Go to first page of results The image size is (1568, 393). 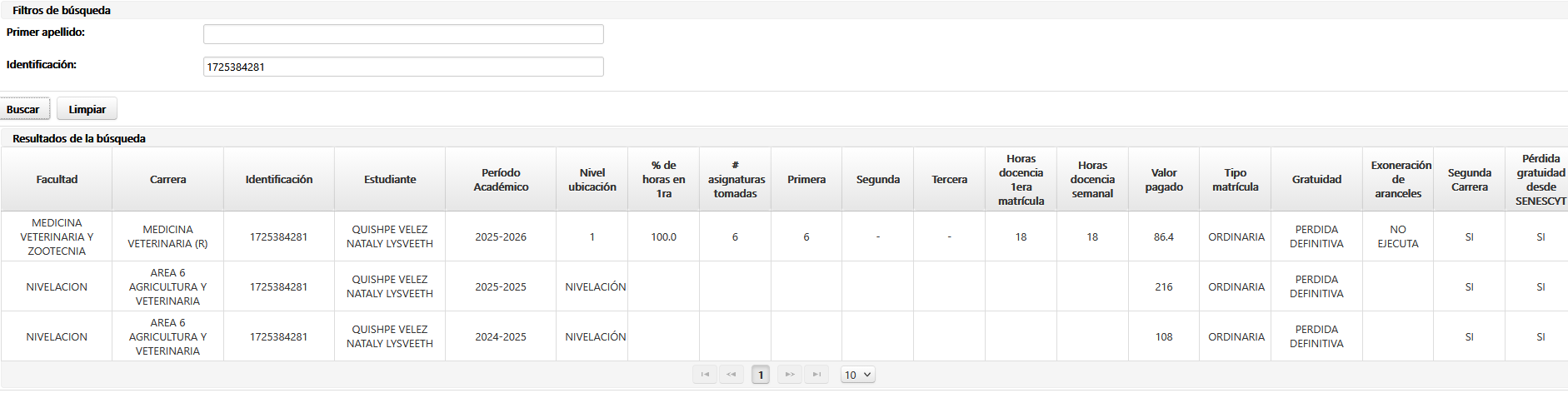(705, 375)
